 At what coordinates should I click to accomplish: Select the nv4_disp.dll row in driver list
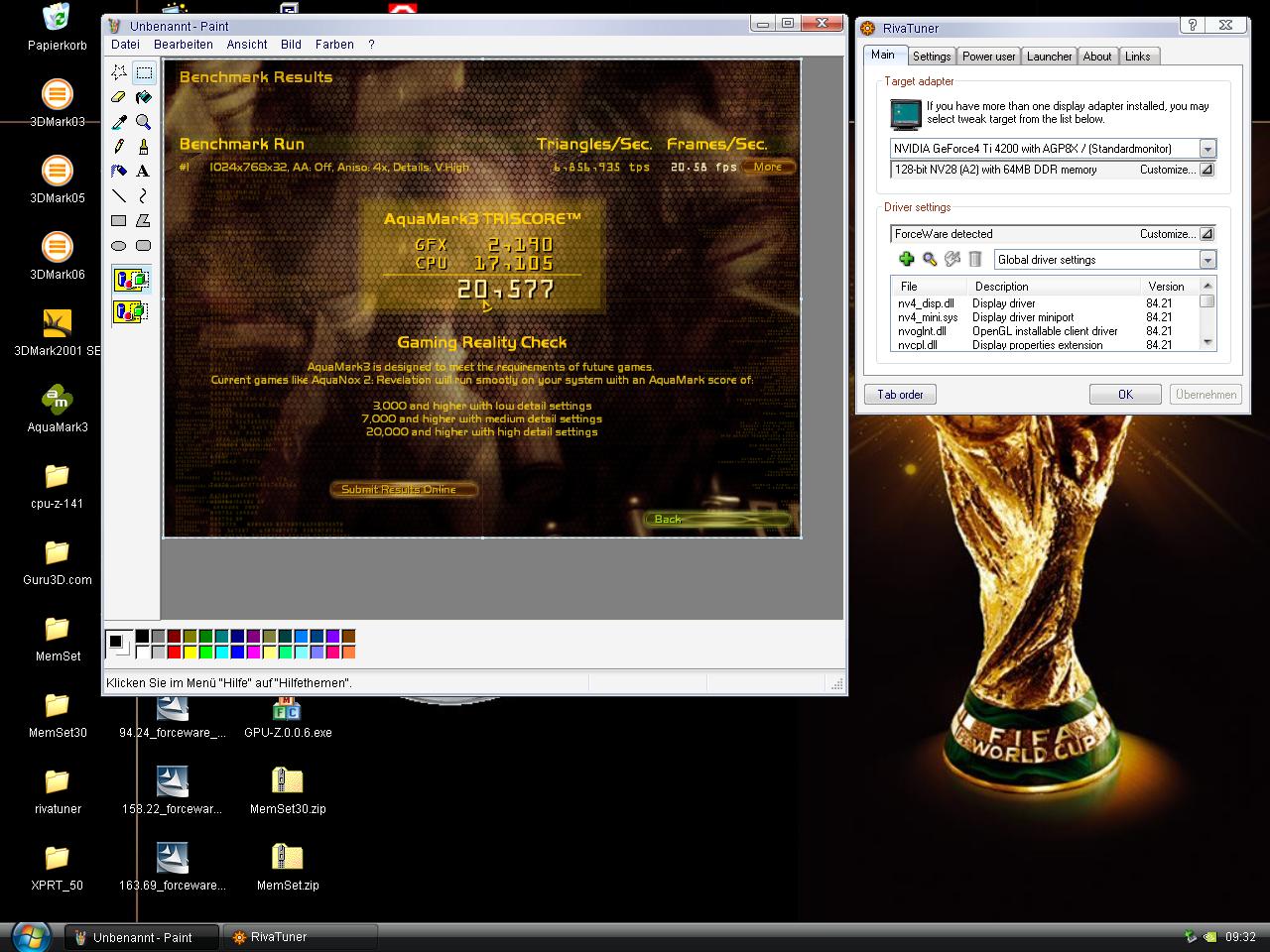1044,303
